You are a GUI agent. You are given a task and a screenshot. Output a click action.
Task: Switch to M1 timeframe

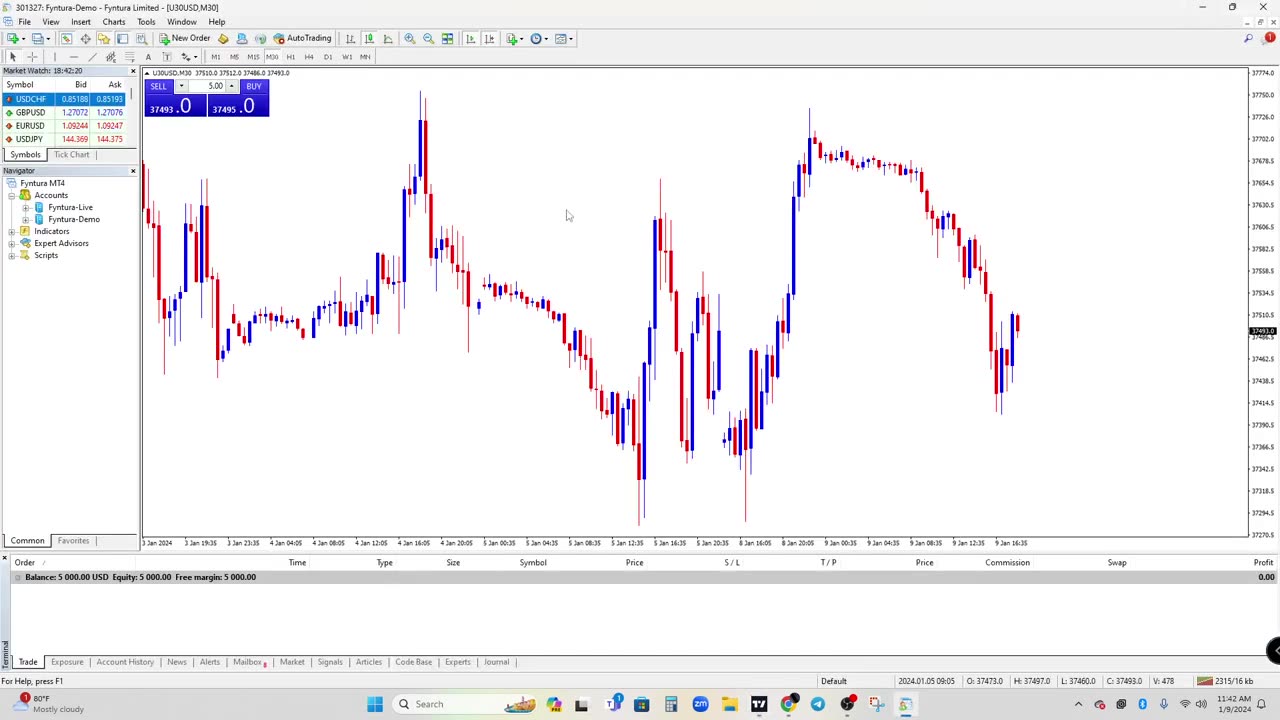coord(215,56)
